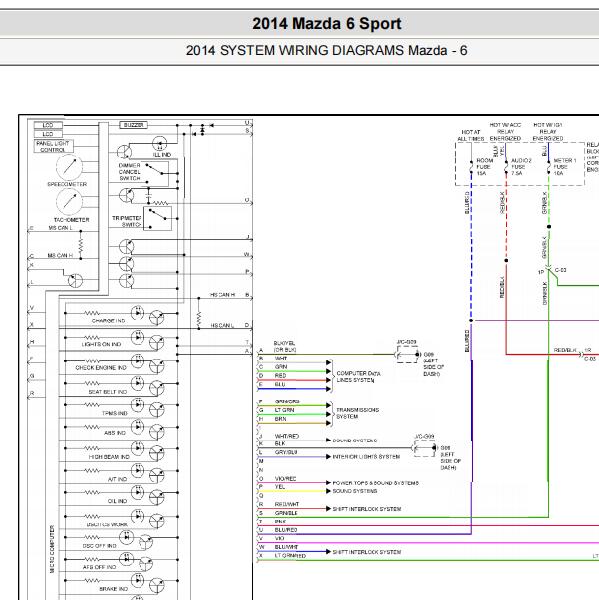Click the PNK wire label
Screen dimensions: 599x600
pyautogui.click(x=280, y=522)
